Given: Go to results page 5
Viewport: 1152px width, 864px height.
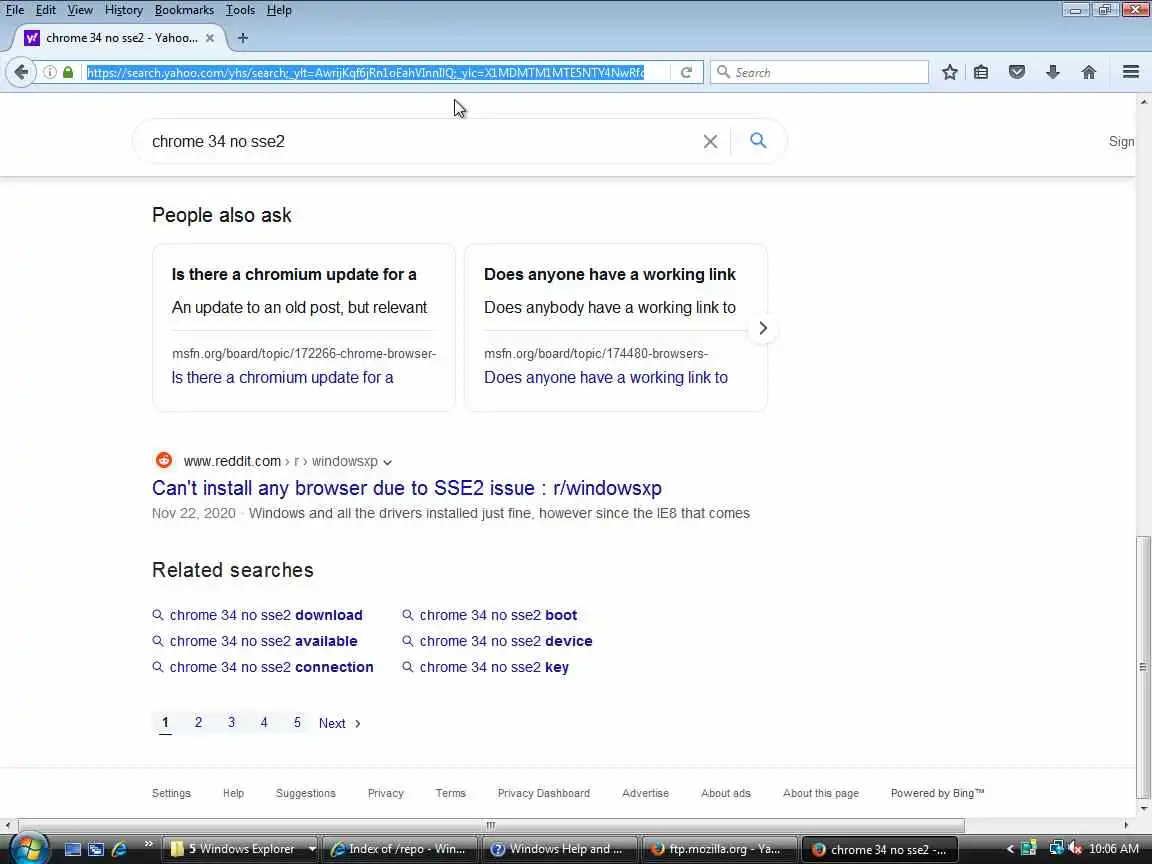Looking at the screenshot, I should tap(297, 722).
